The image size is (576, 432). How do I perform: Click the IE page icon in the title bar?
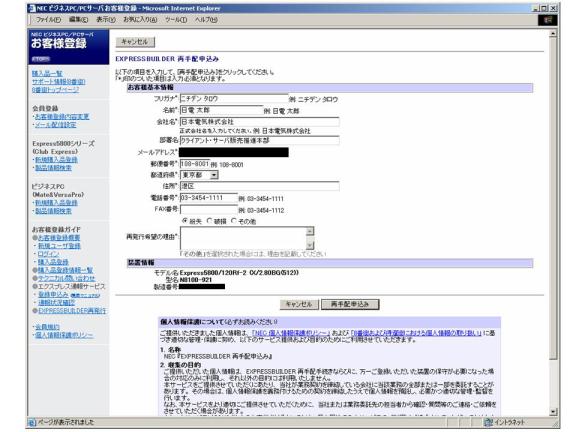click(32, 8)
